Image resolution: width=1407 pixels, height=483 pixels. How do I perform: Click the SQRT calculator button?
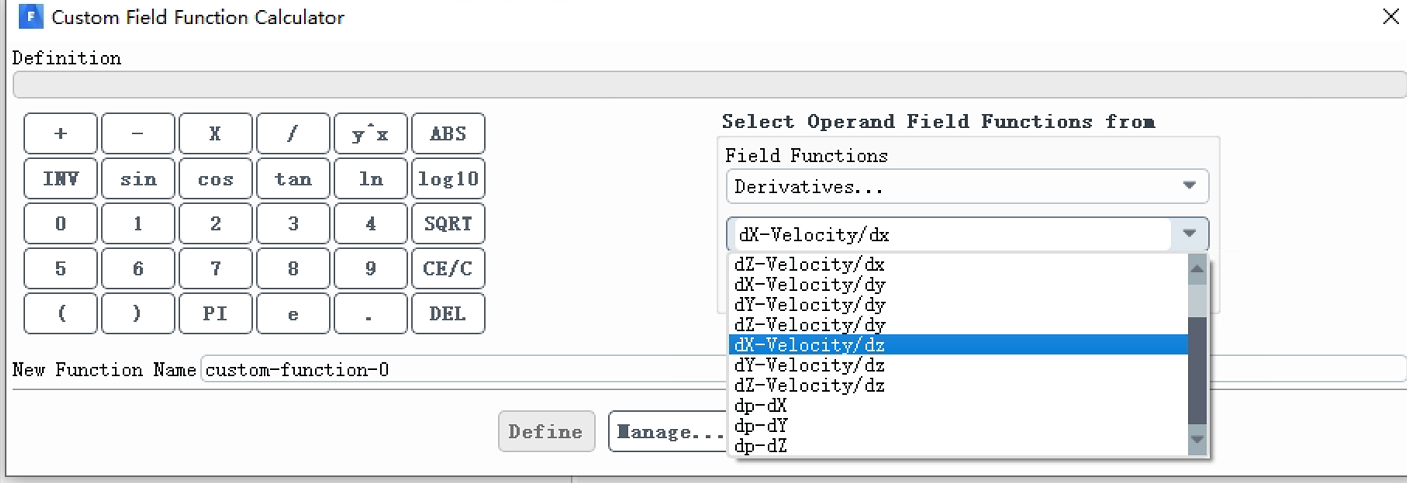448,224
